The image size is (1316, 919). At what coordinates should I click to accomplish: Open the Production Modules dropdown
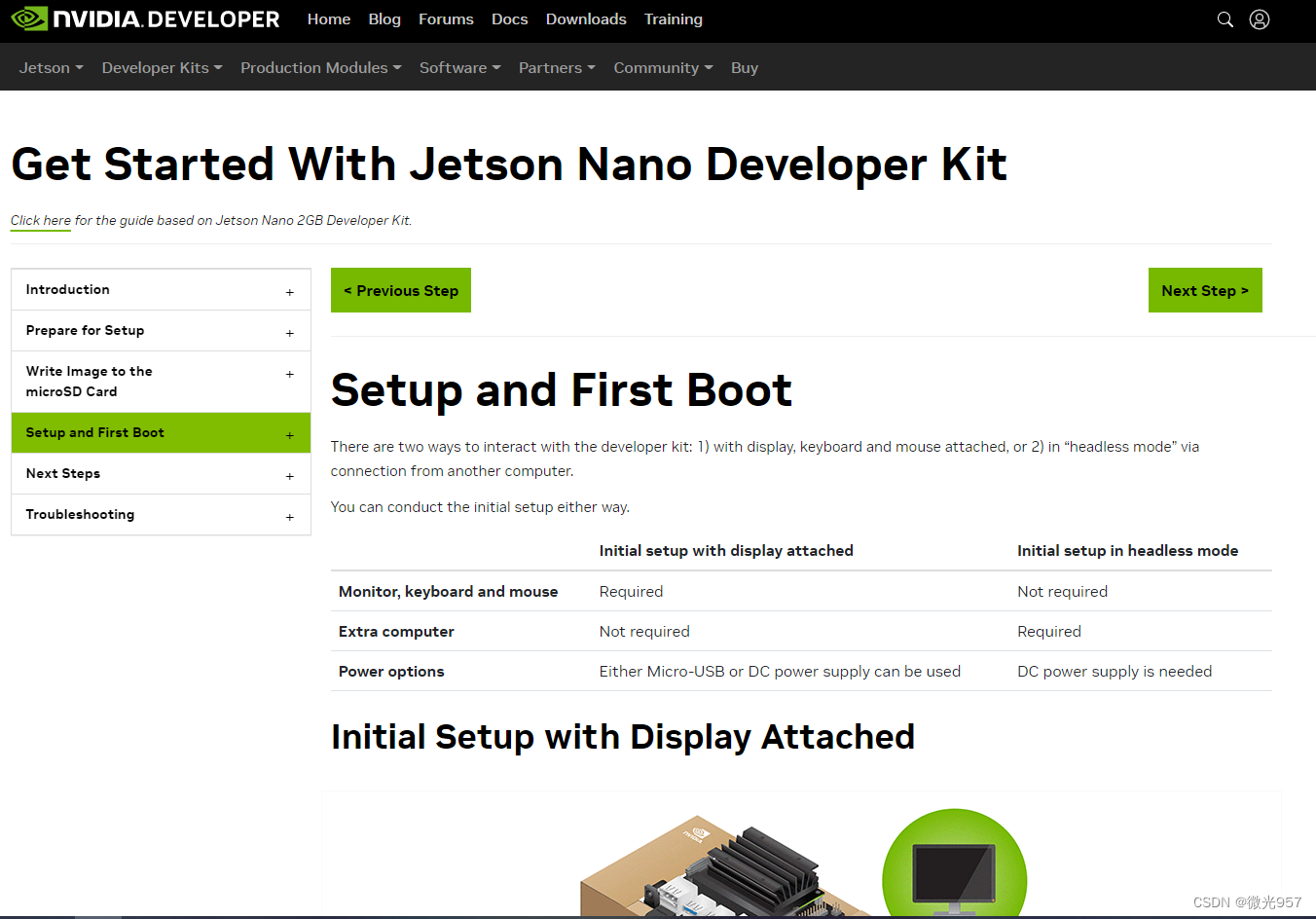[321, 67]
